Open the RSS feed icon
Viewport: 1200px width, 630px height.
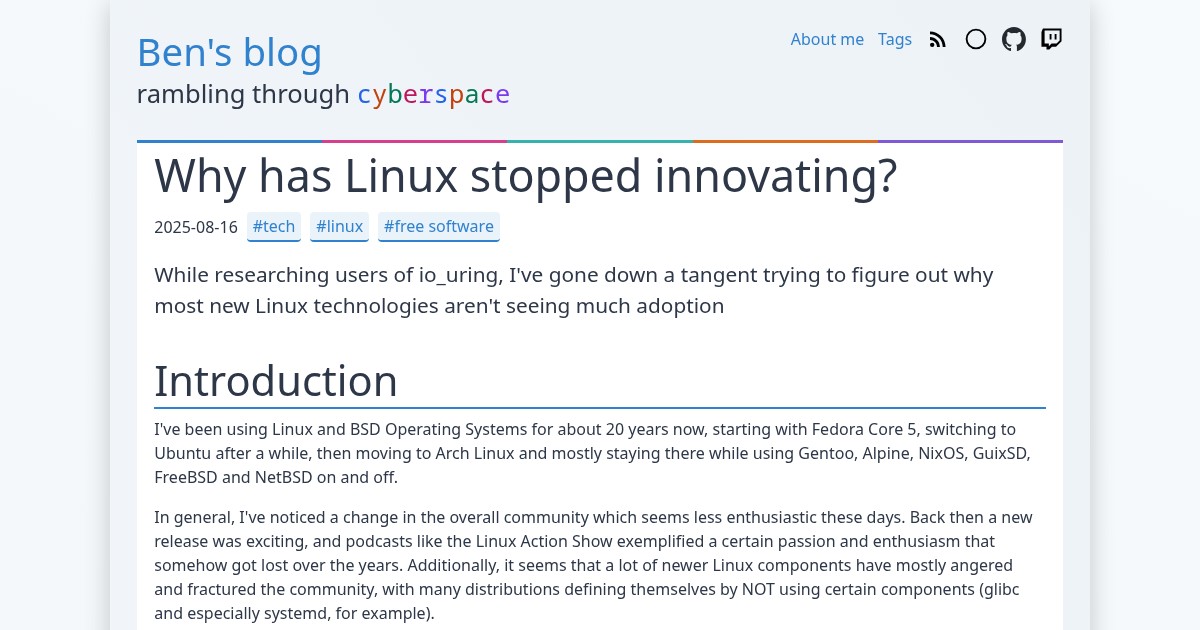(x=937, y=39)
